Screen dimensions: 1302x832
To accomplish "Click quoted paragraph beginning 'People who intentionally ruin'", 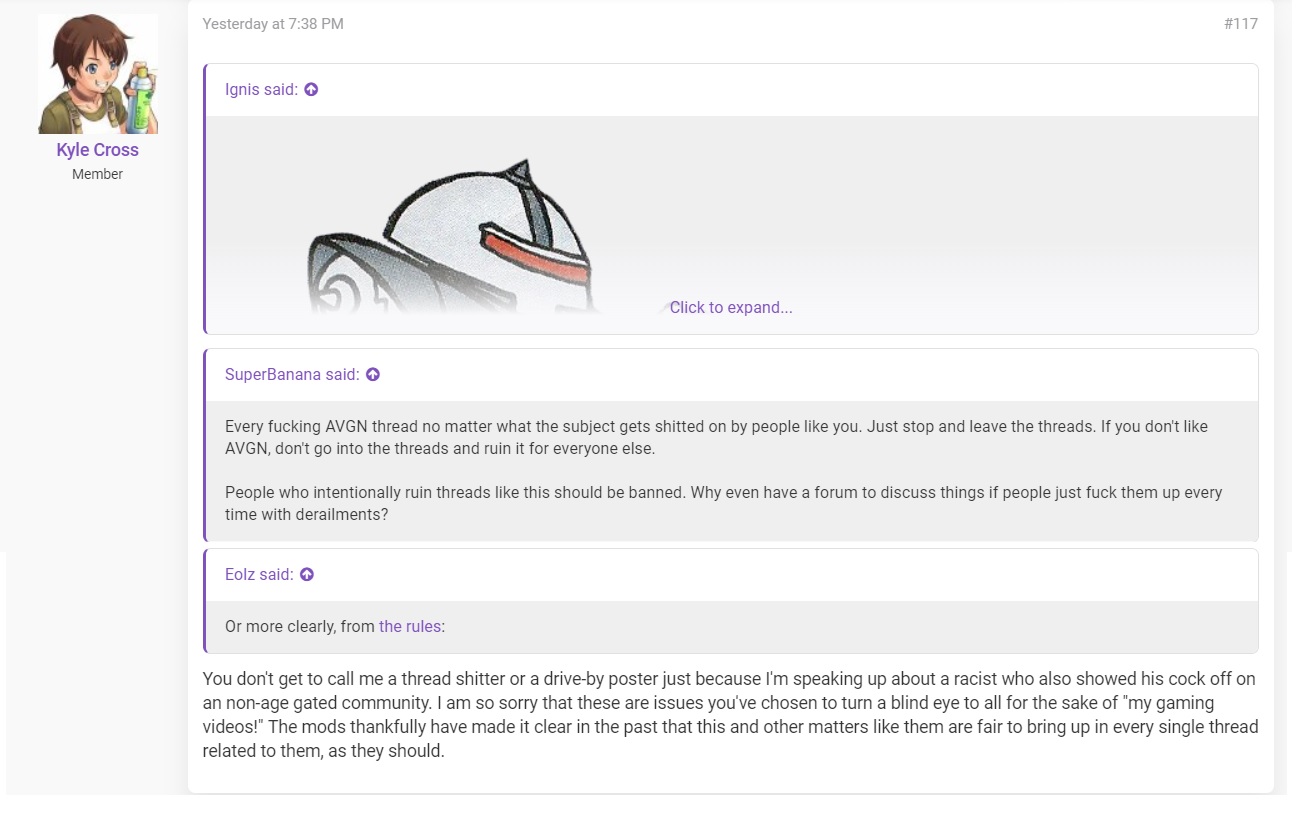I will [x=724, y=504].
